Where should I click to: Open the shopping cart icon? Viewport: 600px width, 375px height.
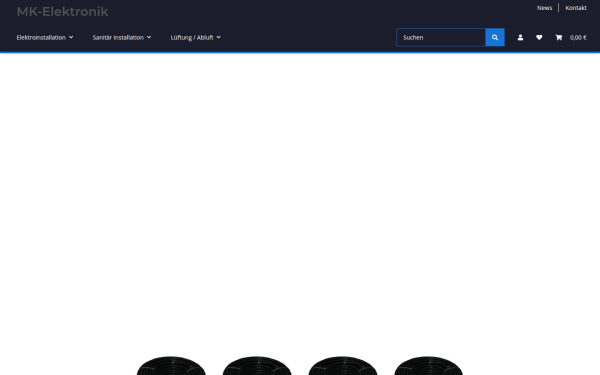click(x=559, y=38)
